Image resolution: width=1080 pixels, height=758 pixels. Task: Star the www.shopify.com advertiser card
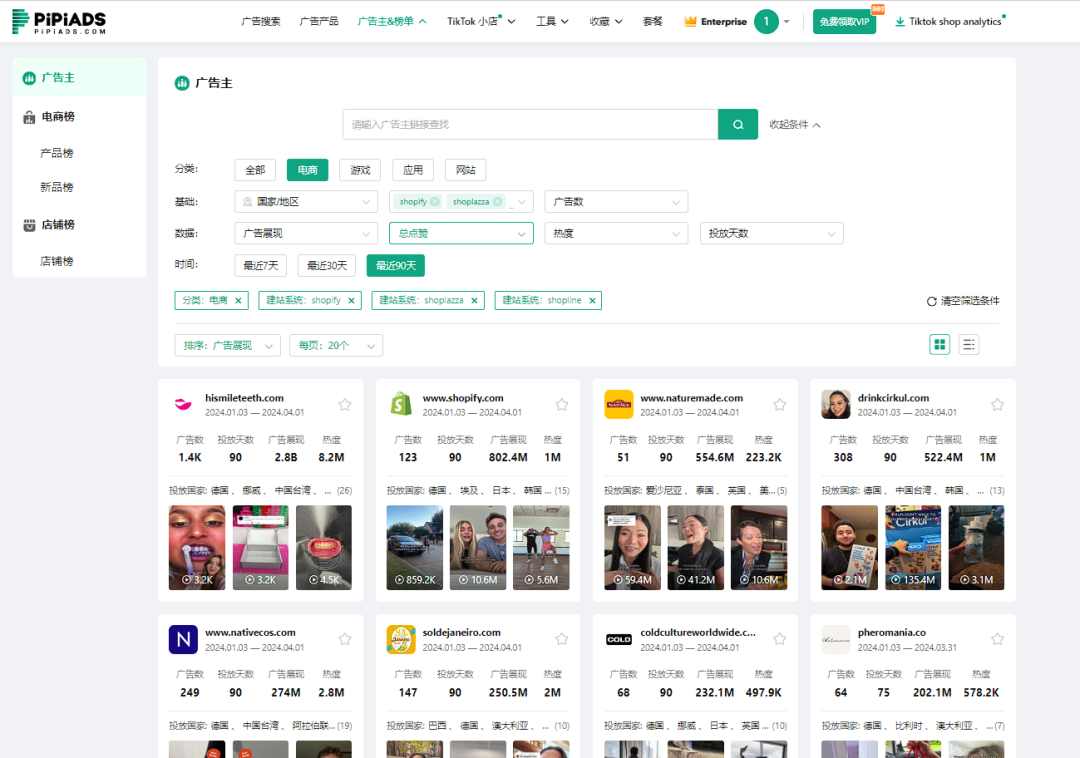[561, 404]
